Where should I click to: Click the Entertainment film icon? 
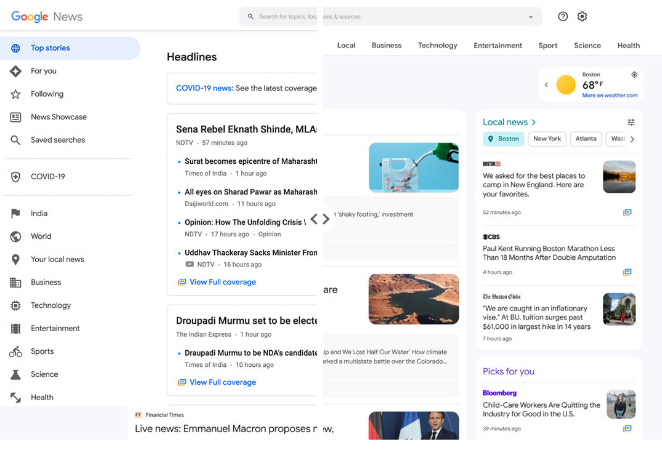[x=16, y=328]
